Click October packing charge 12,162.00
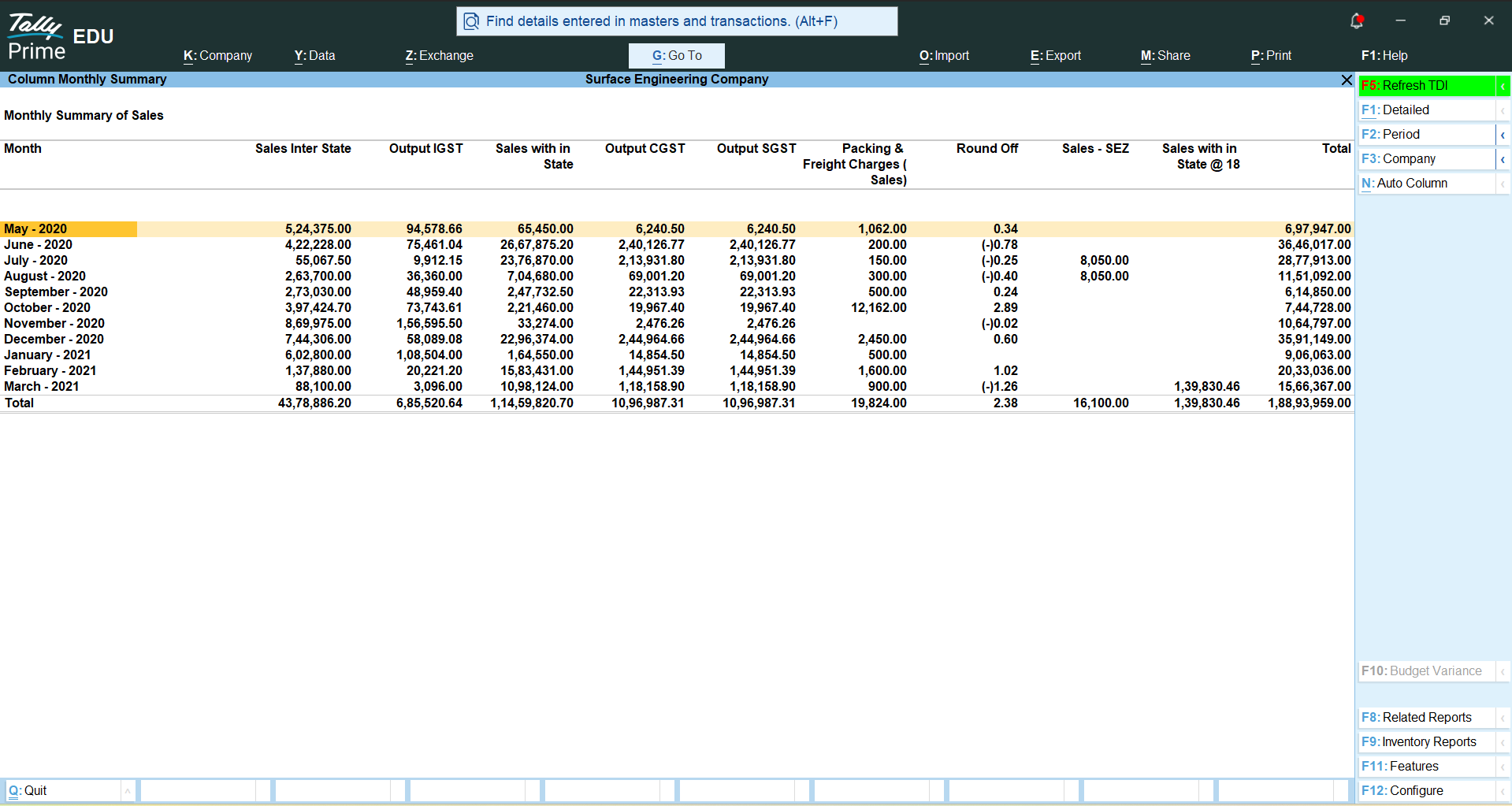Viewport: 1512px width, 806px height. click(x=879, y=308)
